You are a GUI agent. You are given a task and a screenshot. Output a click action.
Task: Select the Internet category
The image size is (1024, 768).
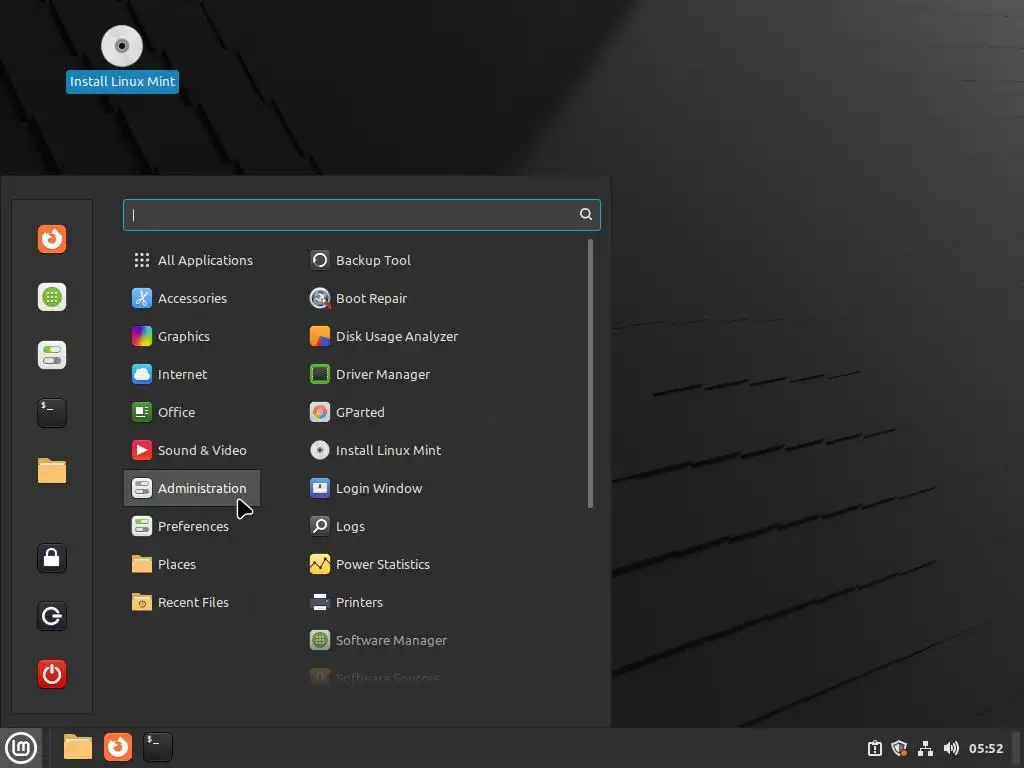point(192,374)
